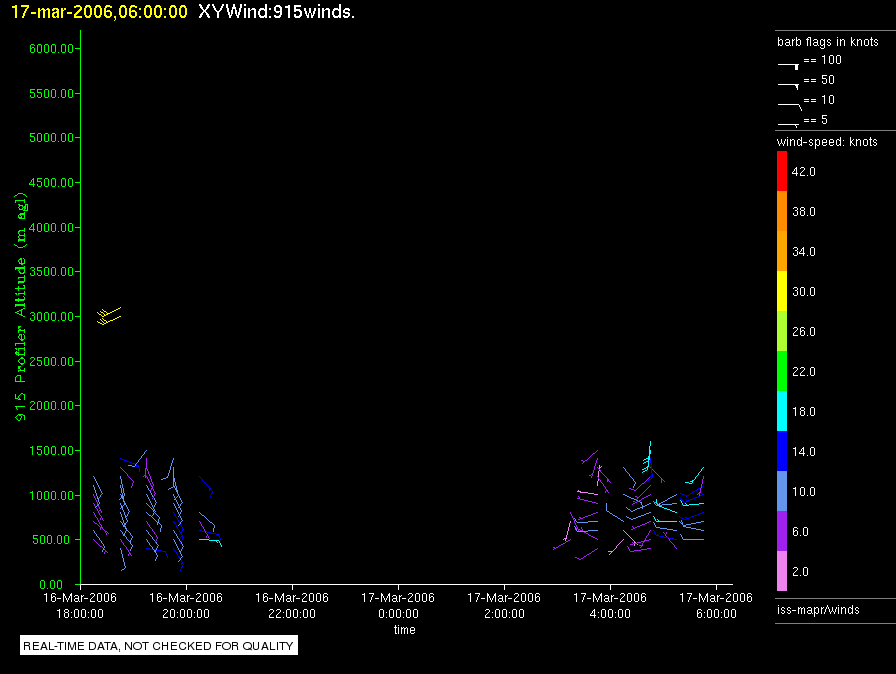
Task: Click the dark blue 14.0 knots color band
Action: pos(782,451)
